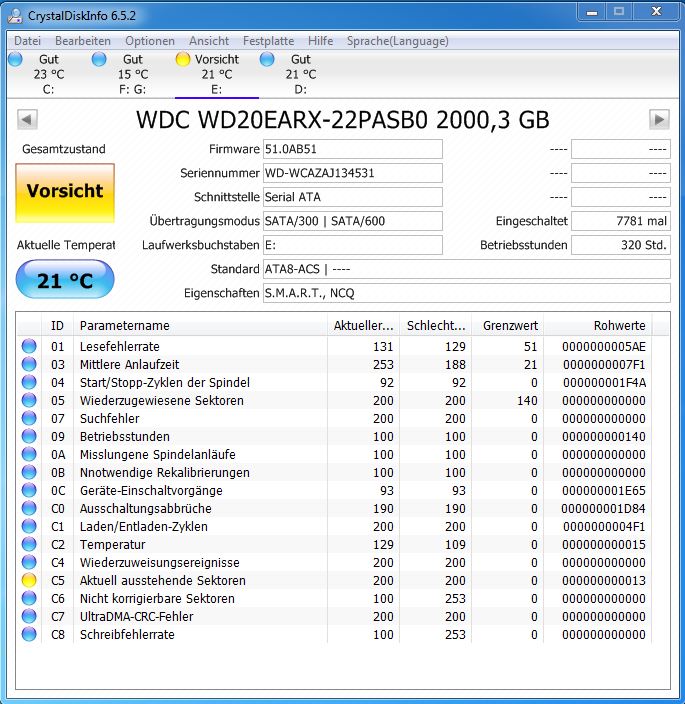Click Grenzwert value 140 for reallocated sectors
This screenshot has width=685, height=704.
(x=527, y=400)
